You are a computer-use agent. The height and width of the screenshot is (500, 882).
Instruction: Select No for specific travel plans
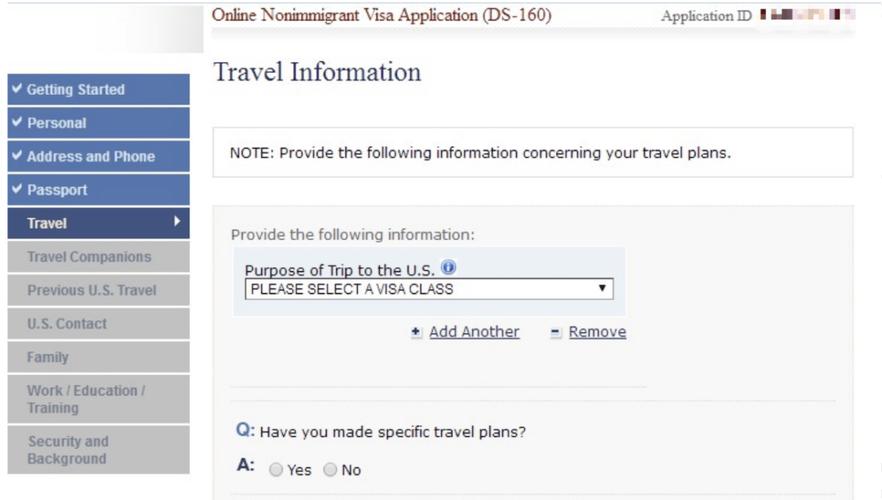pyautogui.click(x=330, y=470)
